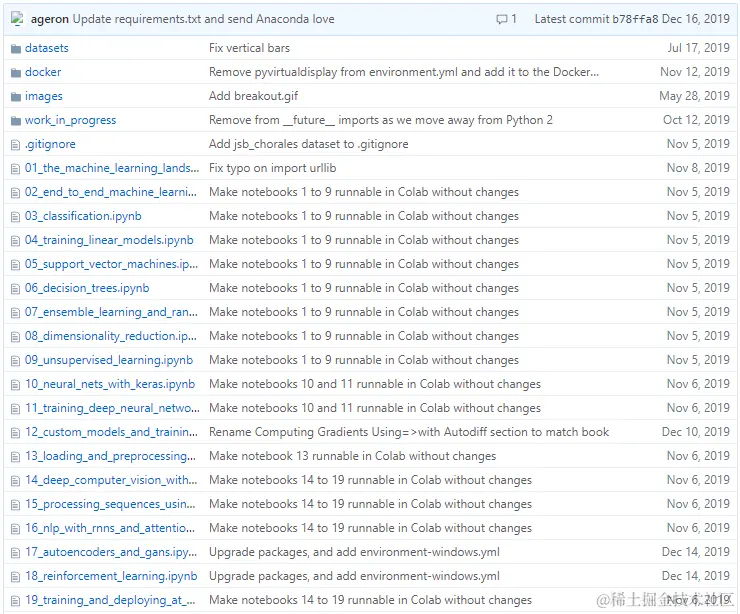Click 'Dec 16, 2019' in the commit header
This screenshot has height=614, width=740.
[696, 19]
